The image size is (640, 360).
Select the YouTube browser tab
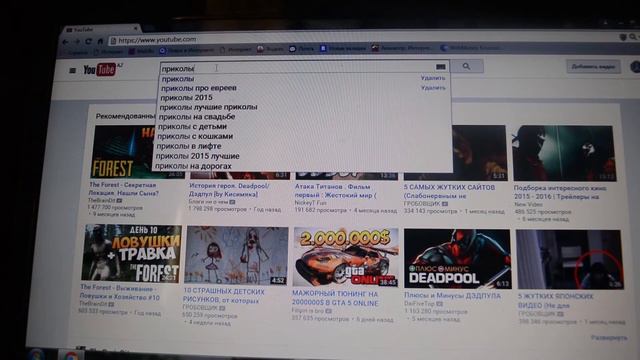(x=100, y=29)
